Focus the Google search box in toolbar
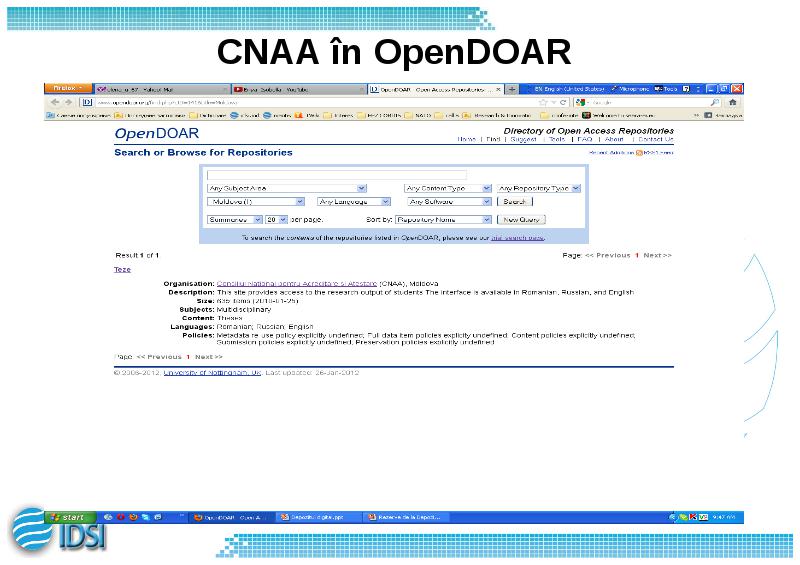 (647, 103)
